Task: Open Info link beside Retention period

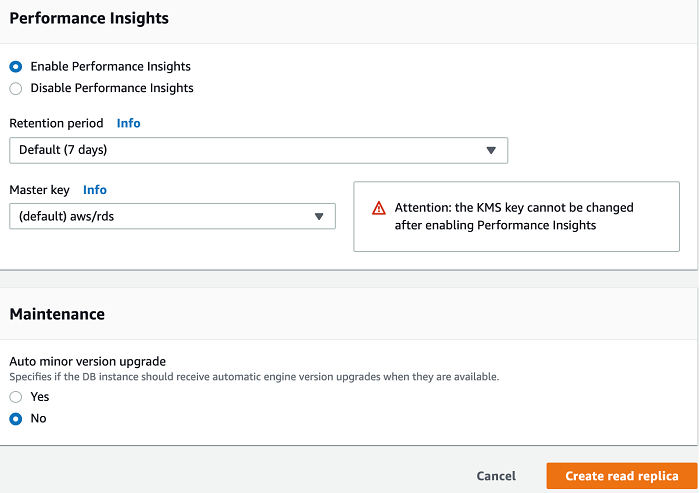Action: [128, 123]
